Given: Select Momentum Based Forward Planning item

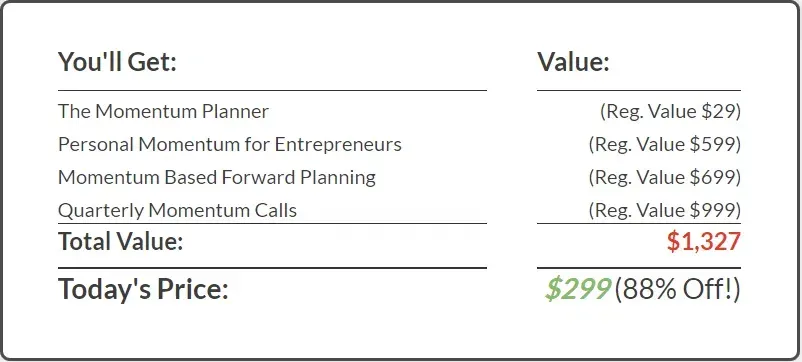Looking at the screenshot, I should [x=217, y=177].
